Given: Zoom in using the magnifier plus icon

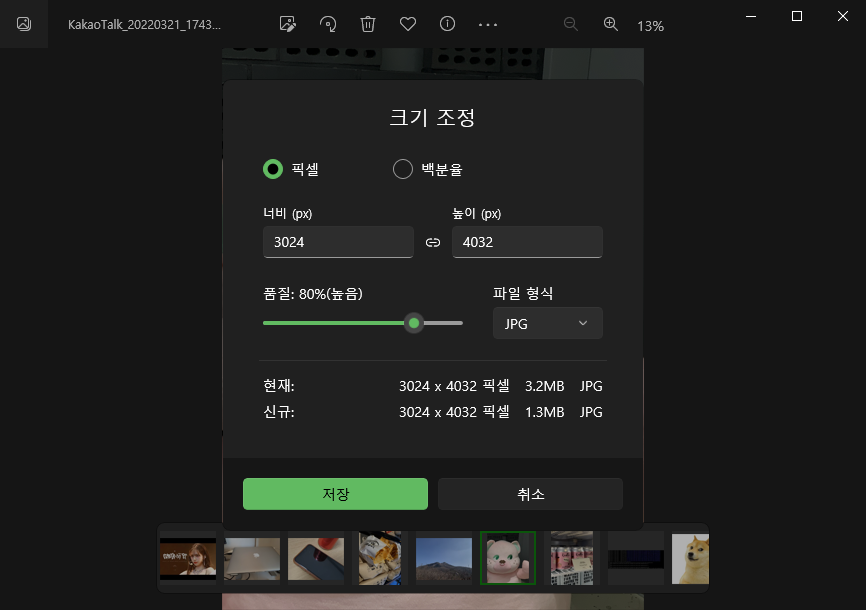Looking at the screenshot, I should coord(610,24).
